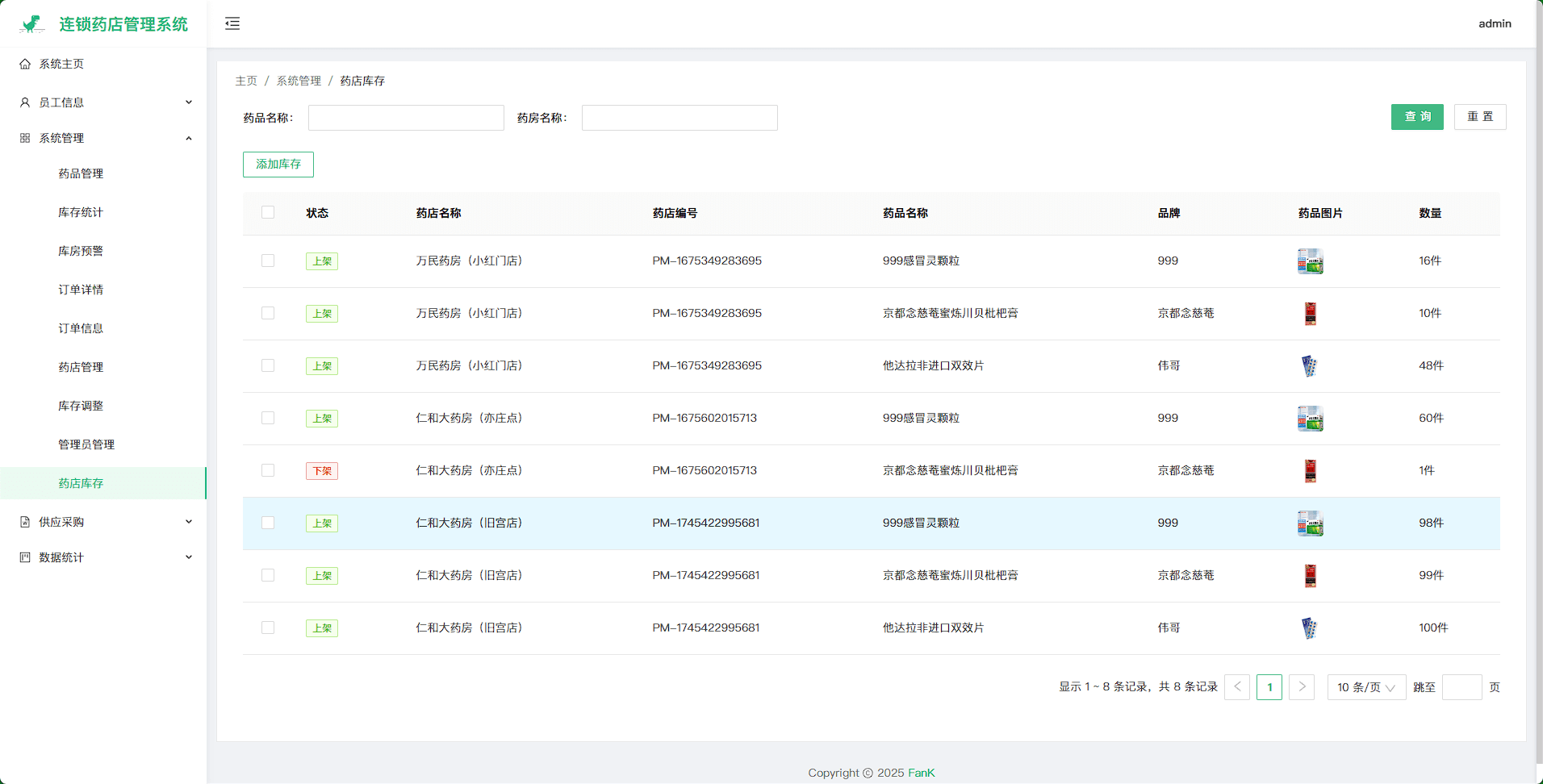Screen dimensions: 1543x784
Task: Focus the 药品名称 search input field
Action: click(406, 118)
